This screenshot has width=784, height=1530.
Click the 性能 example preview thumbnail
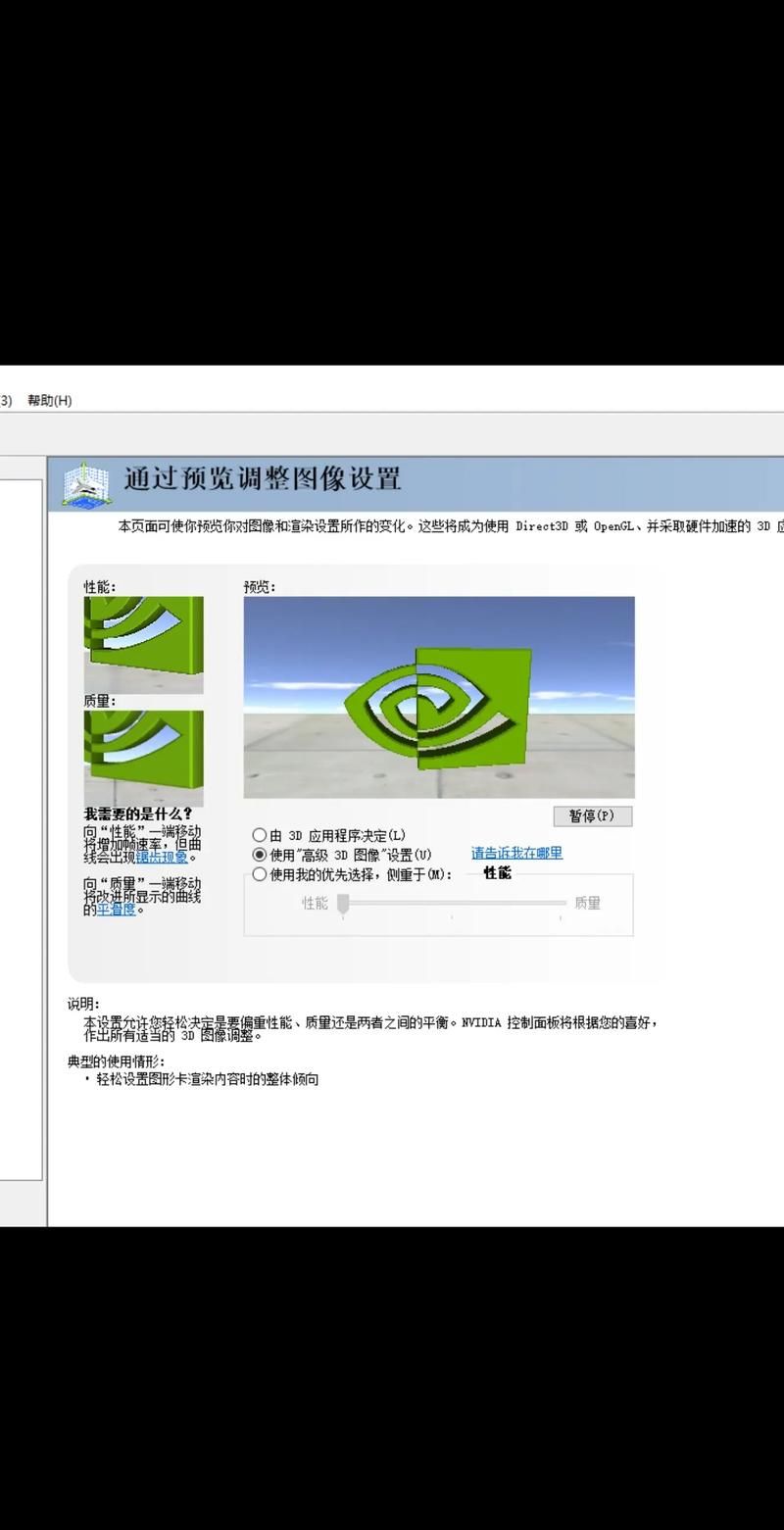pyautogui.click(x=143, y=641)
